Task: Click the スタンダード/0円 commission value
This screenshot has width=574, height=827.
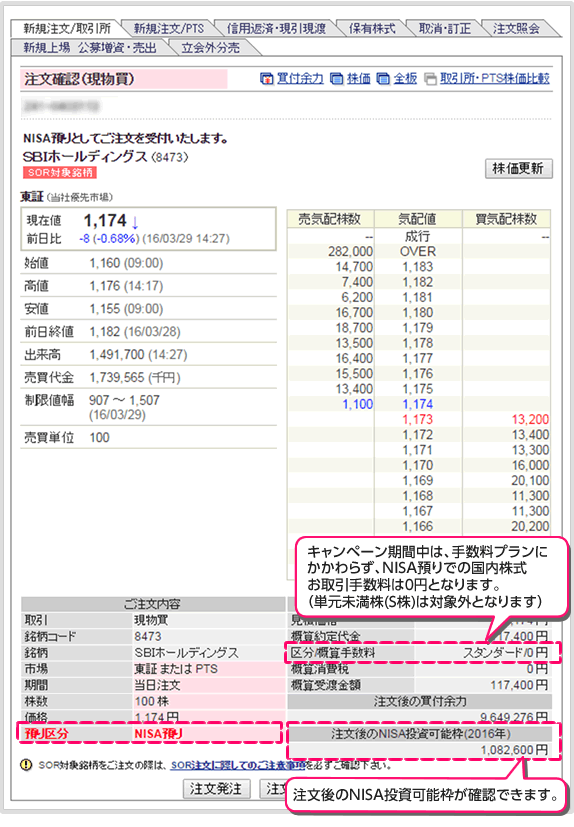Action: pos(505,652)
